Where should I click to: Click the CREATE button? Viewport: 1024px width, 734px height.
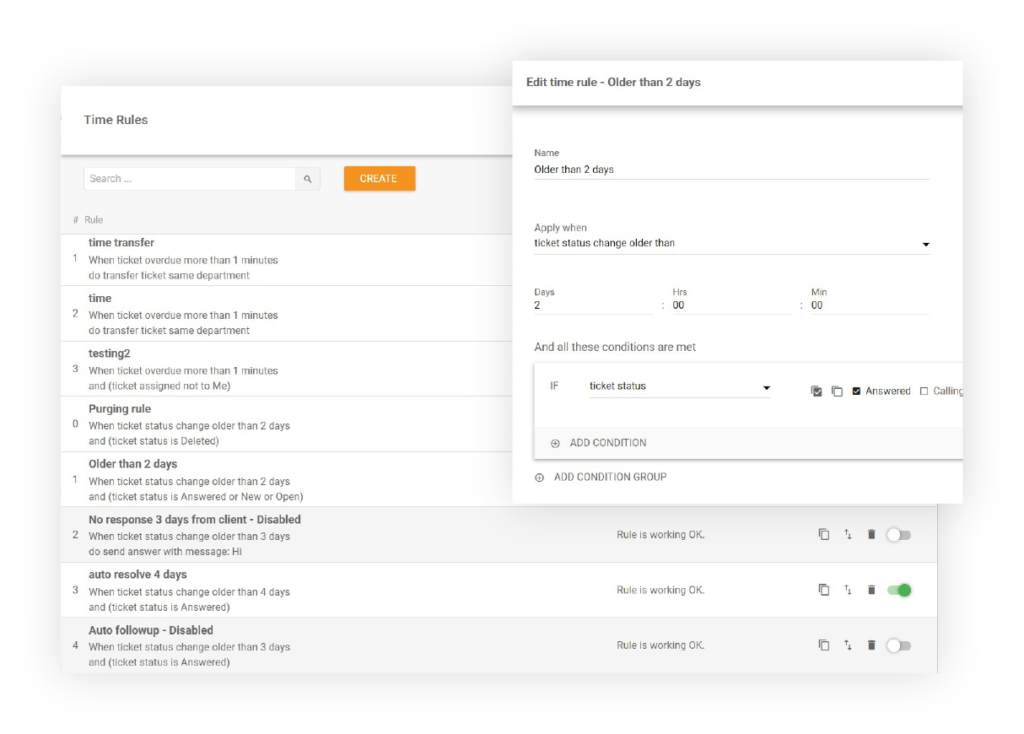379,178
